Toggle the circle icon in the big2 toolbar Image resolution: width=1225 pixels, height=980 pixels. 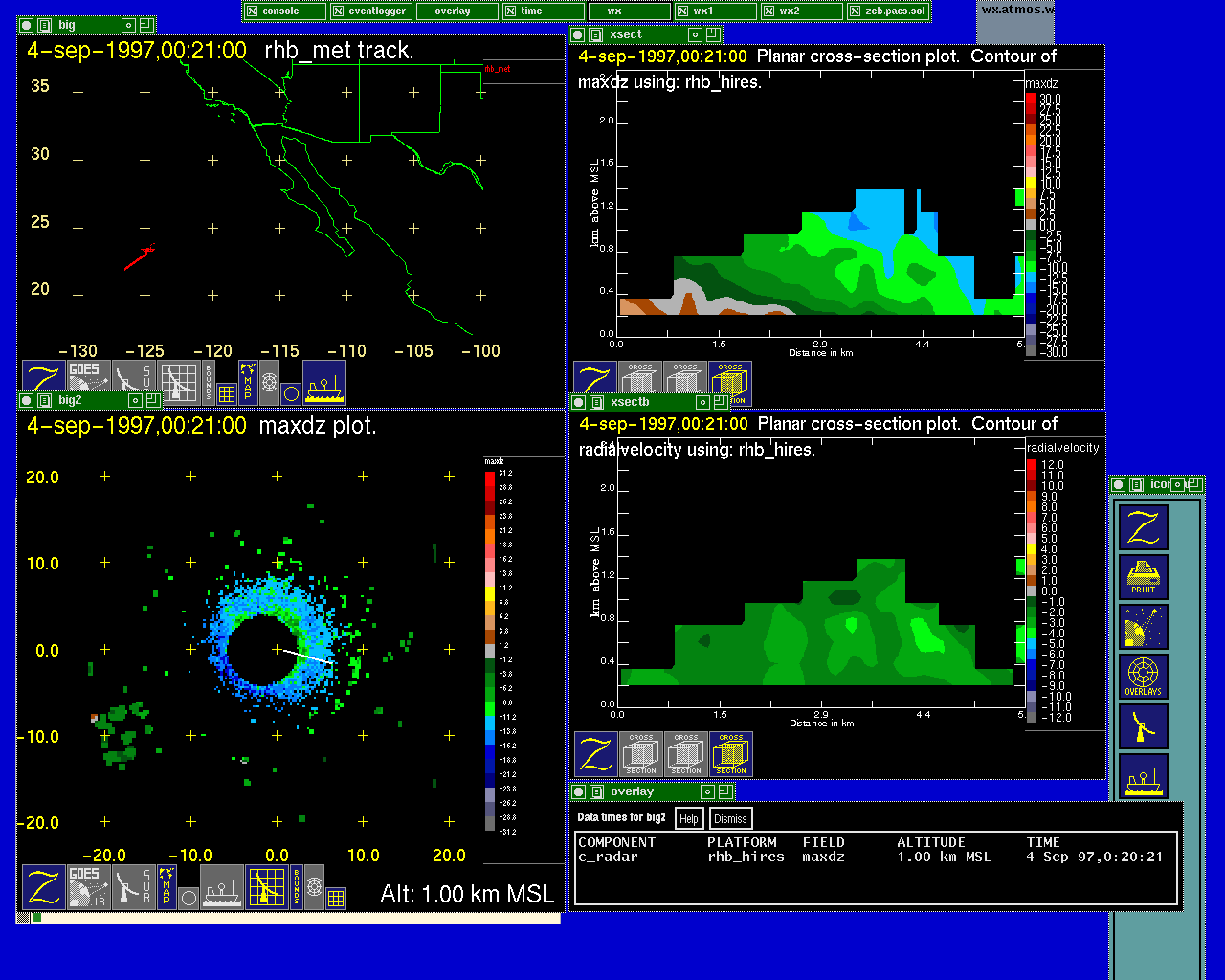(189, 898)
